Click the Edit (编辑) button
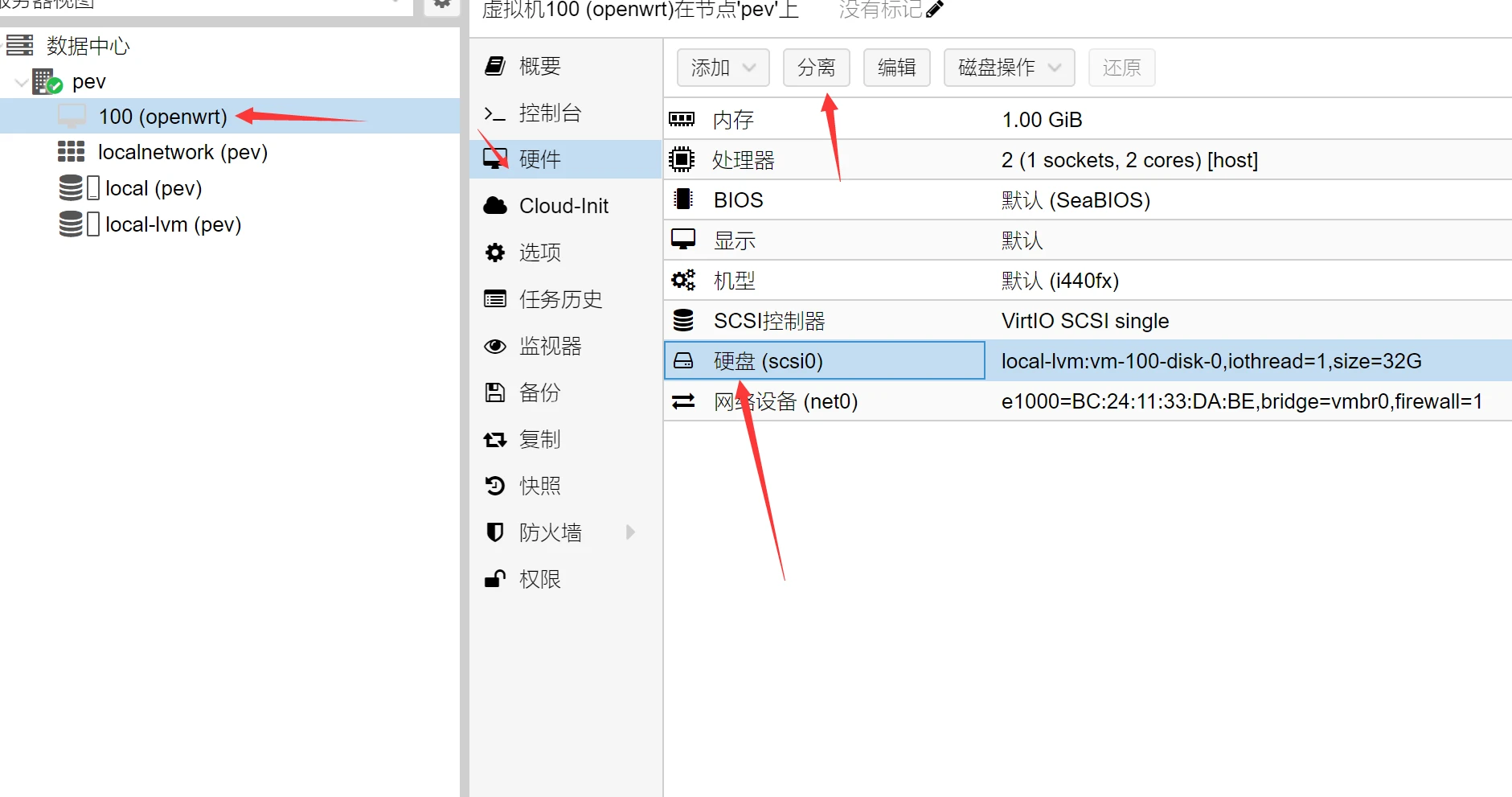 (x=897, y=68)
